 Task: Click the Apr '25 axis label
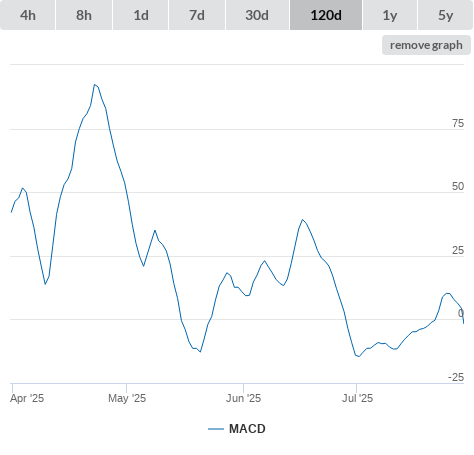click(27, 398)
